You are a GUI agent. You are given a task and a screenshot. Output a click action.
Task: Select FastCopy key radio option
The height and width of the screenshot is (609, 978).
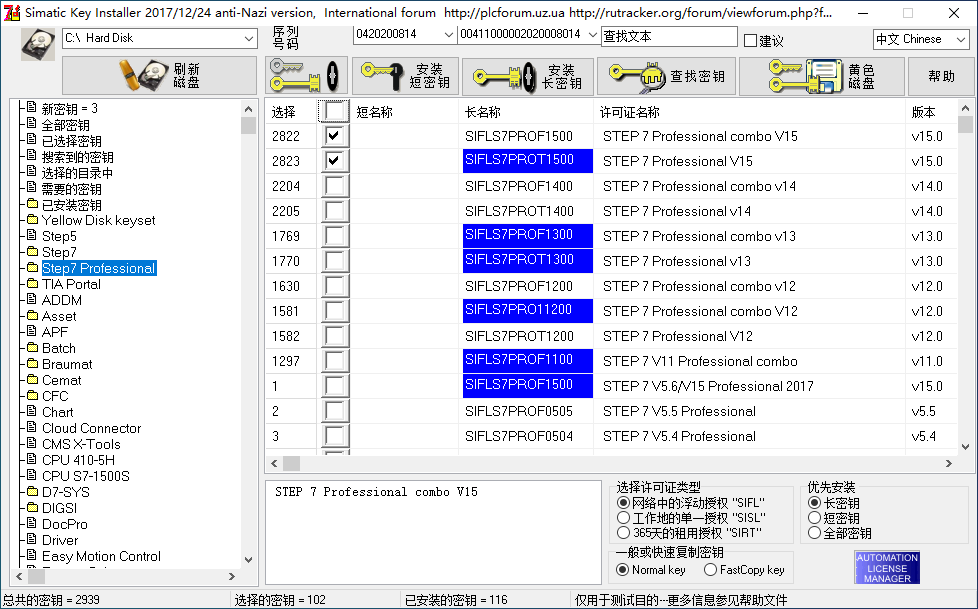pyautogui.click(x=710, y=569)
